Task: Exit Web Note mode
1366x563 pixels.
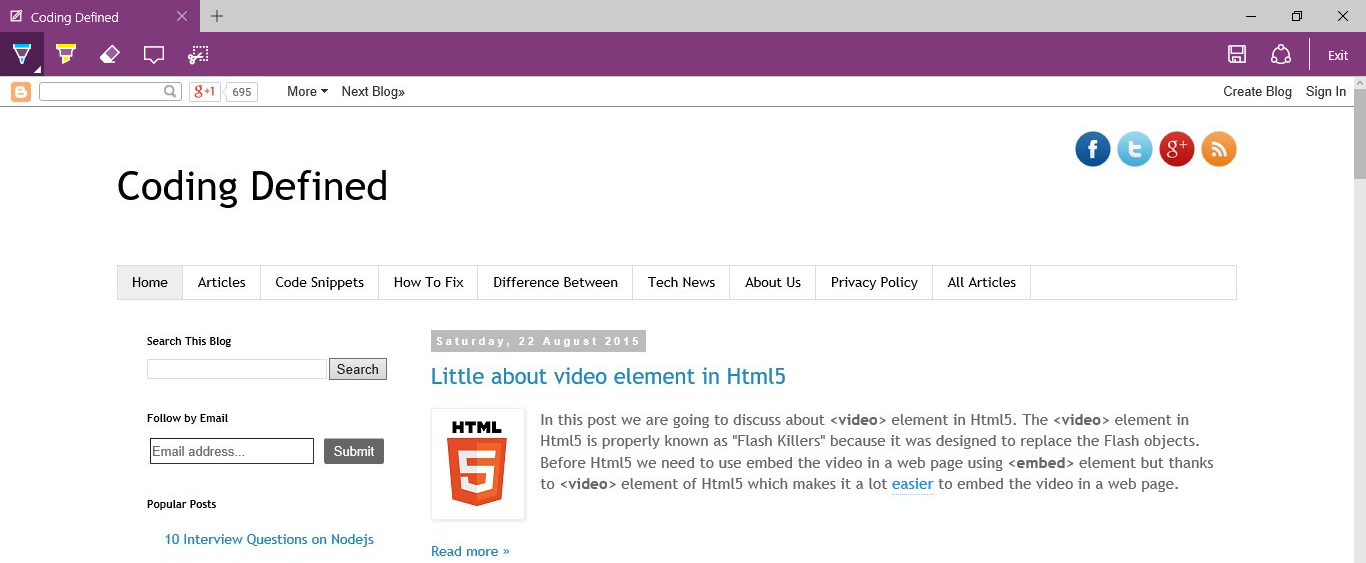Action: coord(1338,56)
